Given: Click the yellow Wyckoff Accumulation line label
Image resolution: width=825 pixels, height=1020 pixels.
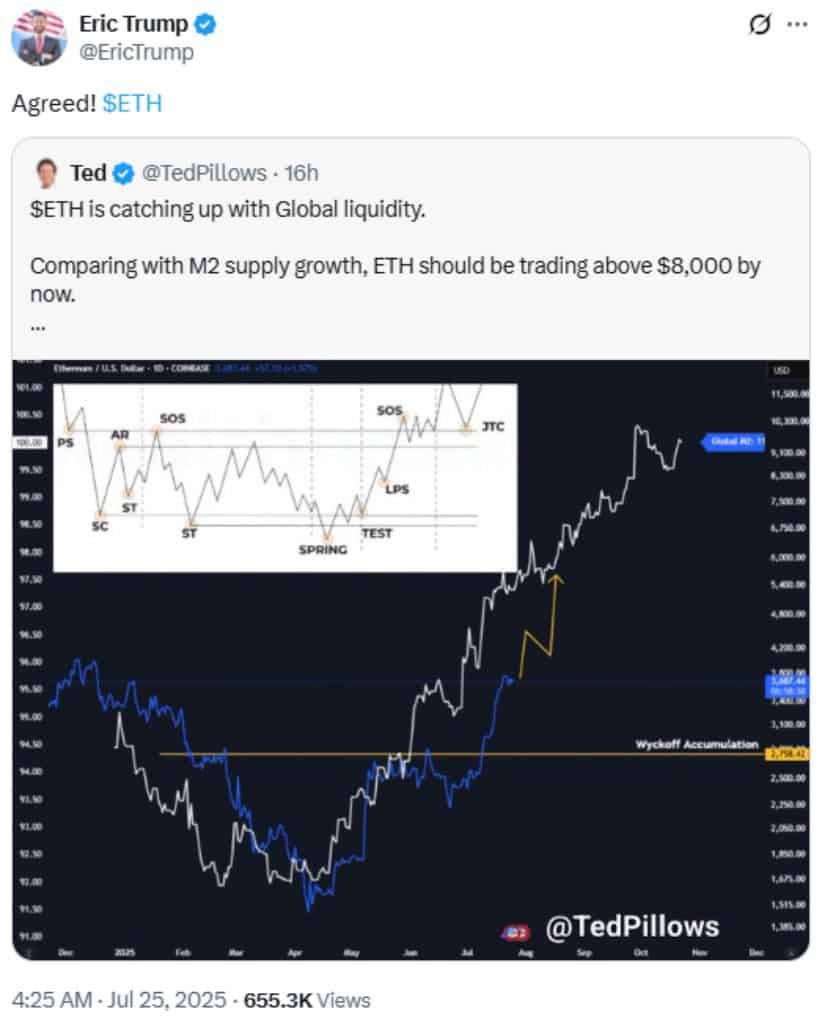Looking at the screenshot, I should [696, 744].
